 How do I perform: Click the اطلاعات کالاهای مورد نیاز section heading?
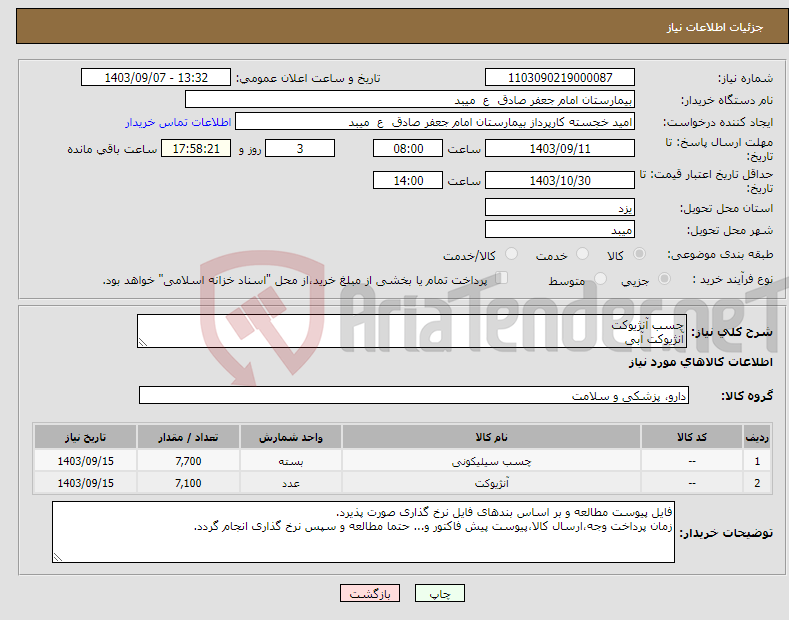(700, 362)
